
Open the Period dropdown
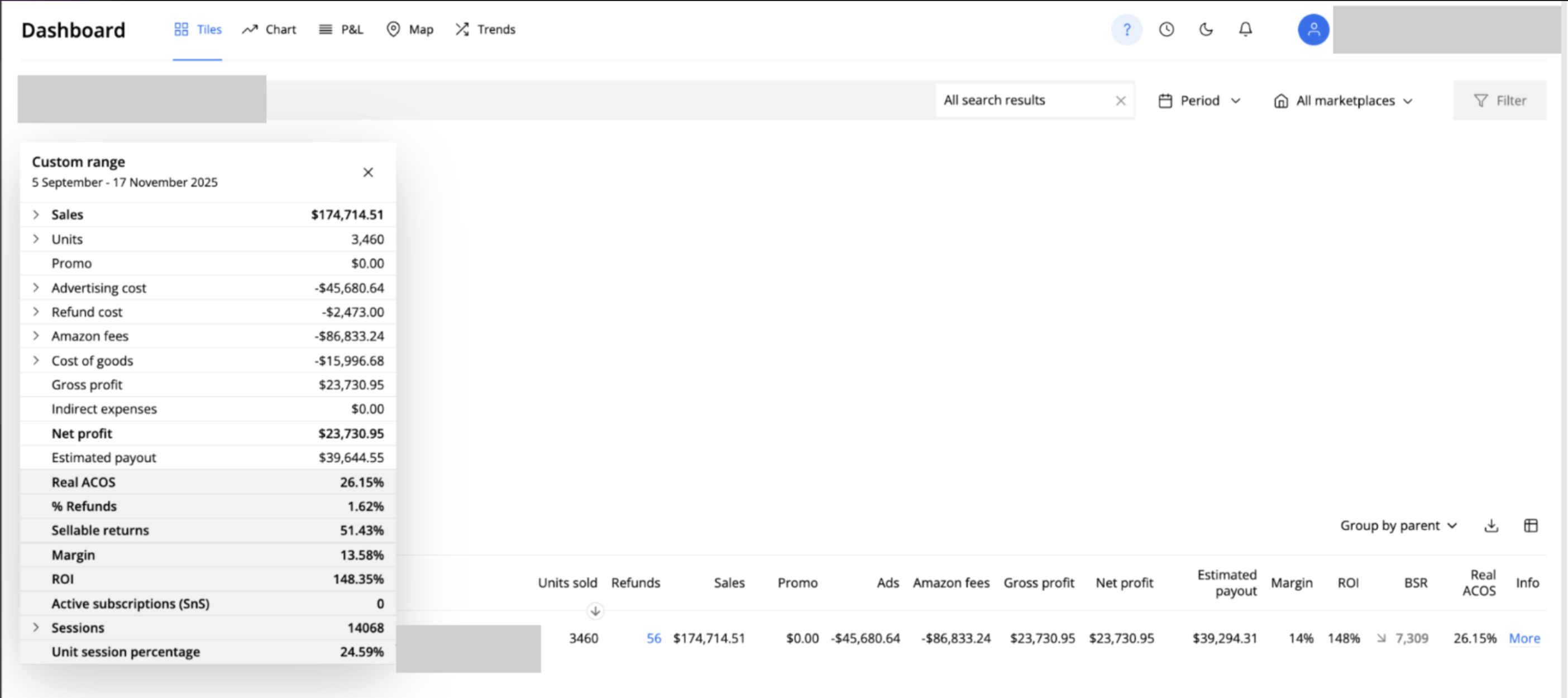(x=1198, y=101)
